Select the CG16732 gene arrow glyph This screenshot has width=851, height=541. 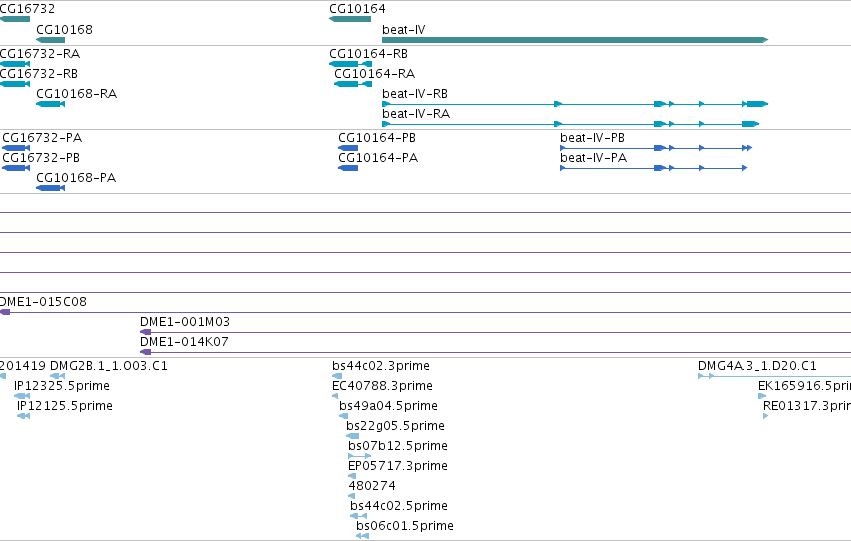click(15, 19)
